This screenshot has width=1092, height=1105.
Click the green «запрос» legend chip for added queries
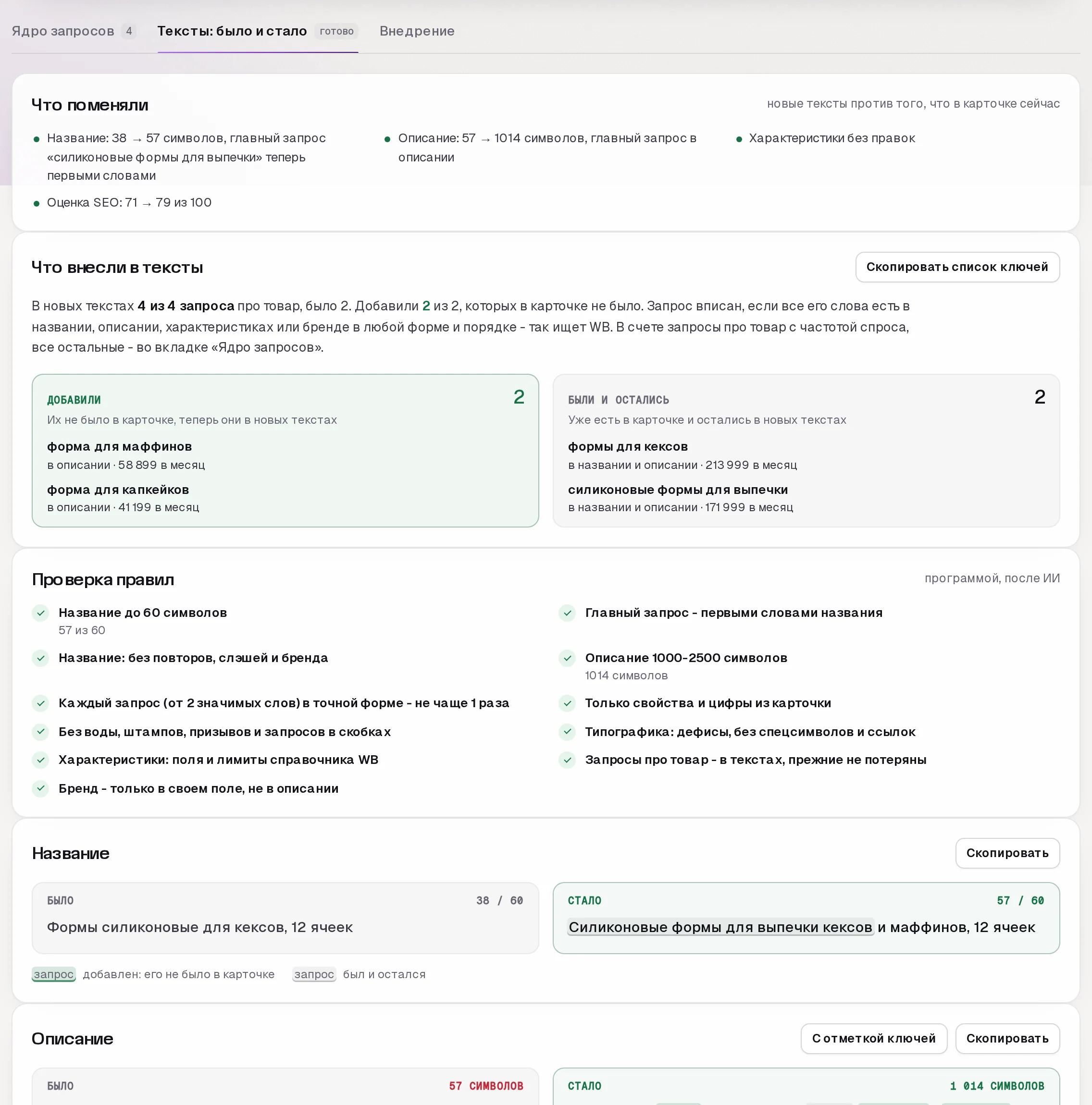[x=54, y=974]
